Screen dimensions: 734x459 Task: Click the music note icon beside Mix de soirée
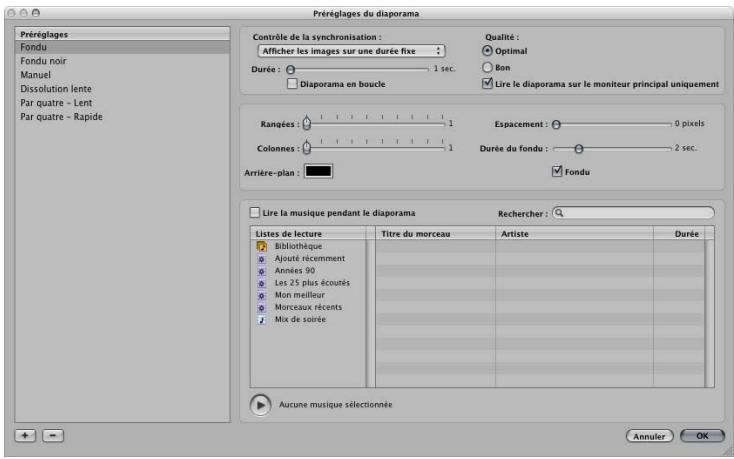(x=262, y=320)
